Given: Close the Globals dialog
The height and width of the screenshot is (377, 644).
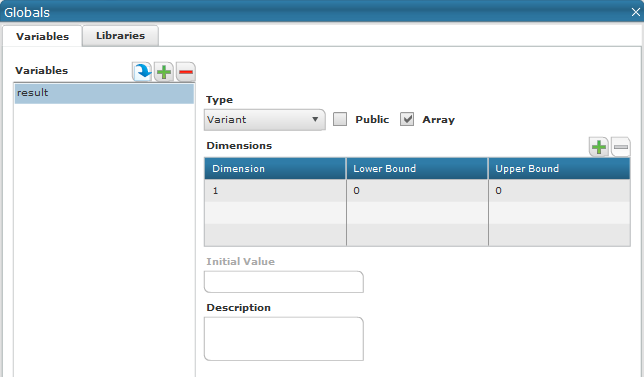Looking at the screenshot, I should 635,12.
